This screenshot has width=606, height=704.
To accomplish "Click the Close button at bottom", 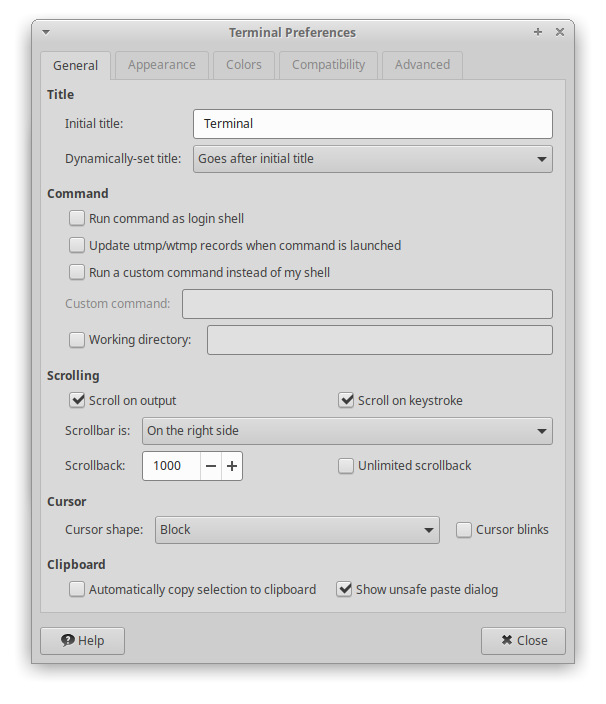I will tap(523, 641).
